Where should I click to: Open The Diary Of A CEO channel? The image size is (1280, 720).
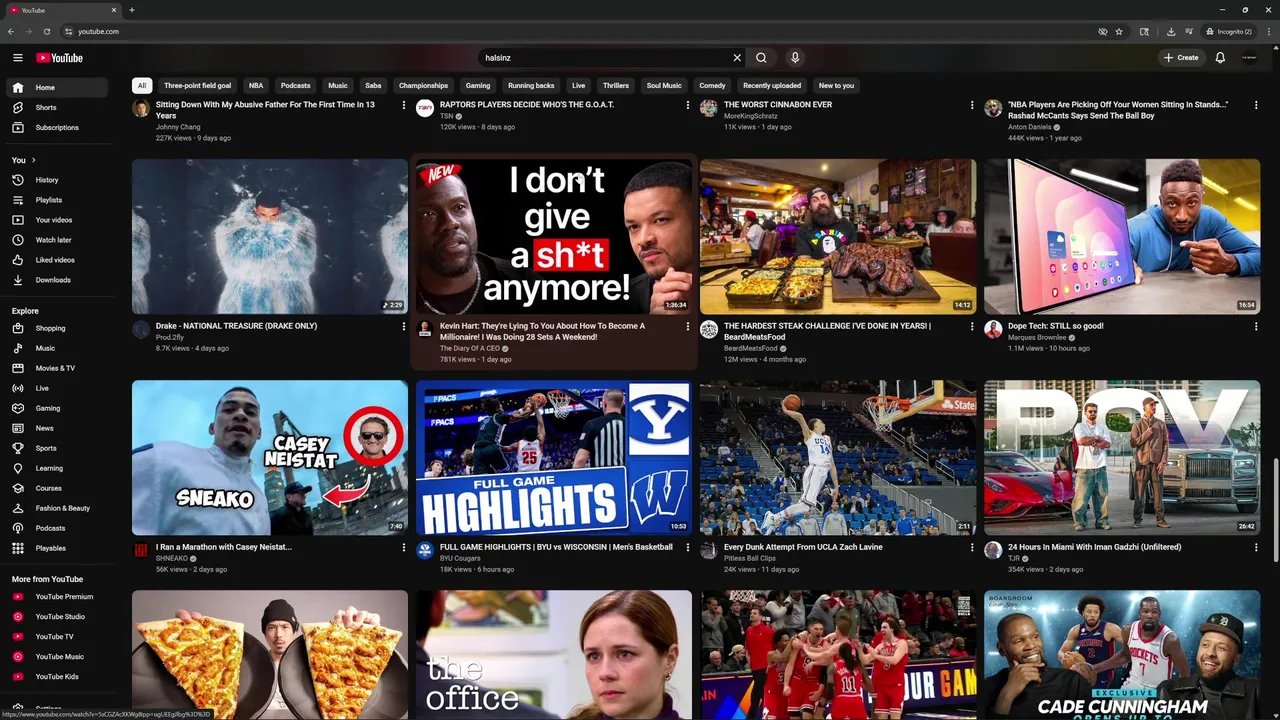(x=469, y=348)
